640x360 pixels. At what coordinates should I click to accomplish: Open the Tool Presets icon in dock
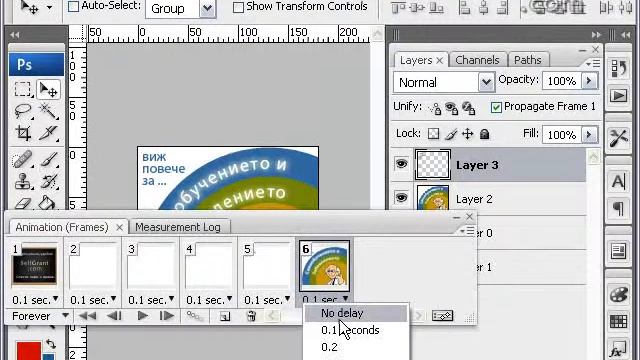619,138
